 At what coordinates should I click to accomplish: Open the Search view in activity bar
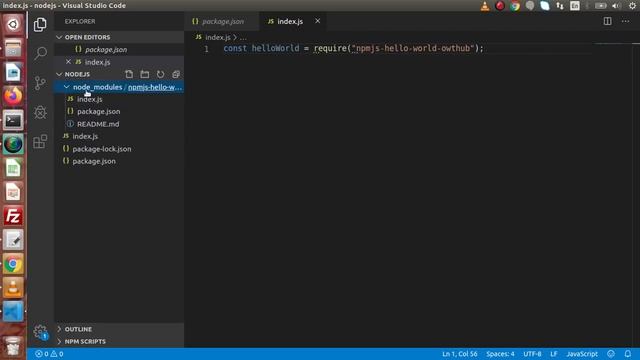point(40,53)
